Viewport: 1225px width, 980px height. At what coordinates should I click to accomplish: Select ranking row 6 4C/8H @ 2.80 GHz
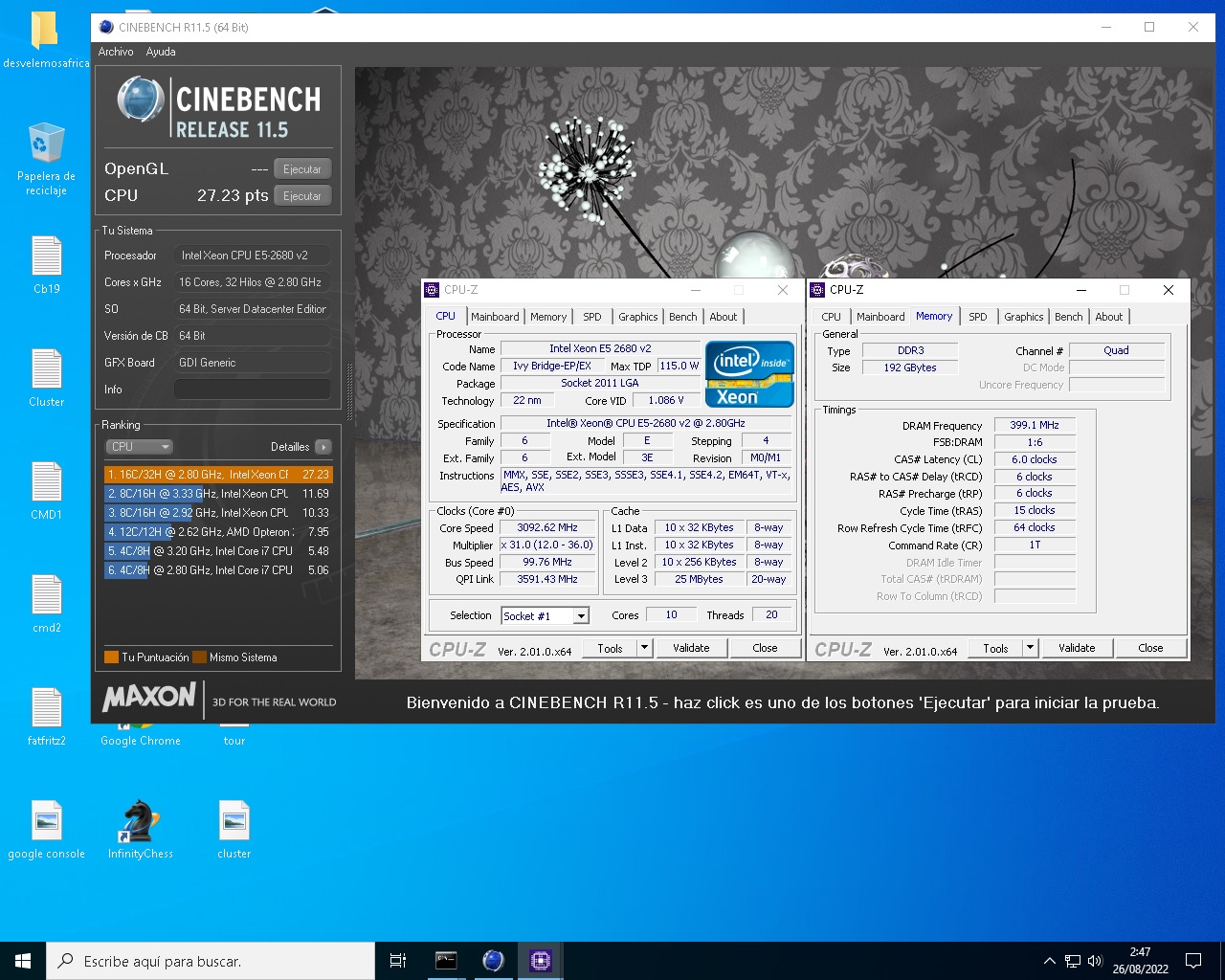click(x=218, y=570)
